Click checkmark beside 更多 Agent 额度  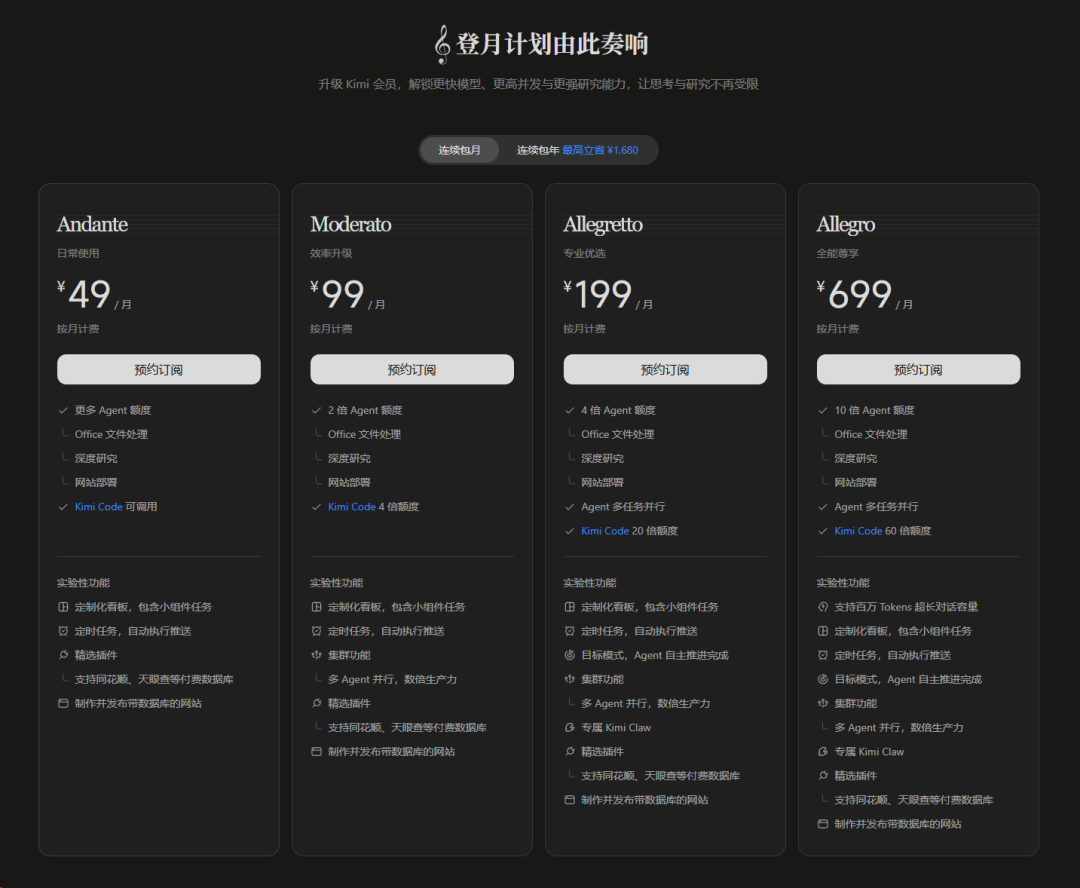pos(63,411)
